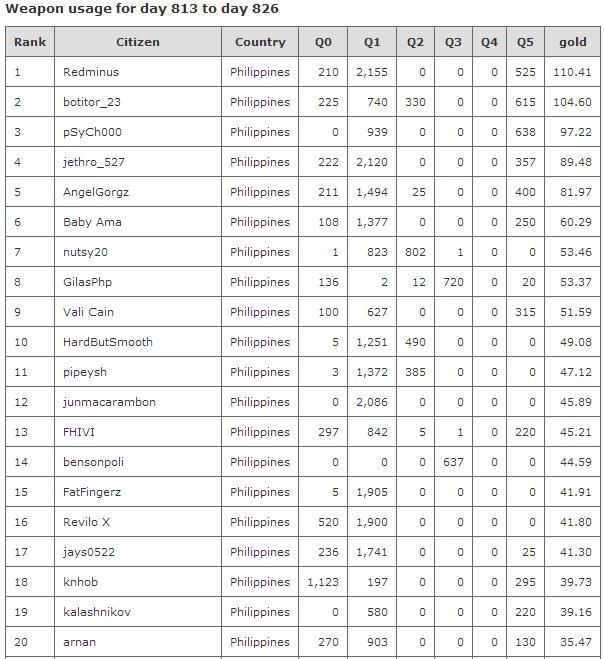Select citizen pSyCh000 in the table

pos(92,132)
